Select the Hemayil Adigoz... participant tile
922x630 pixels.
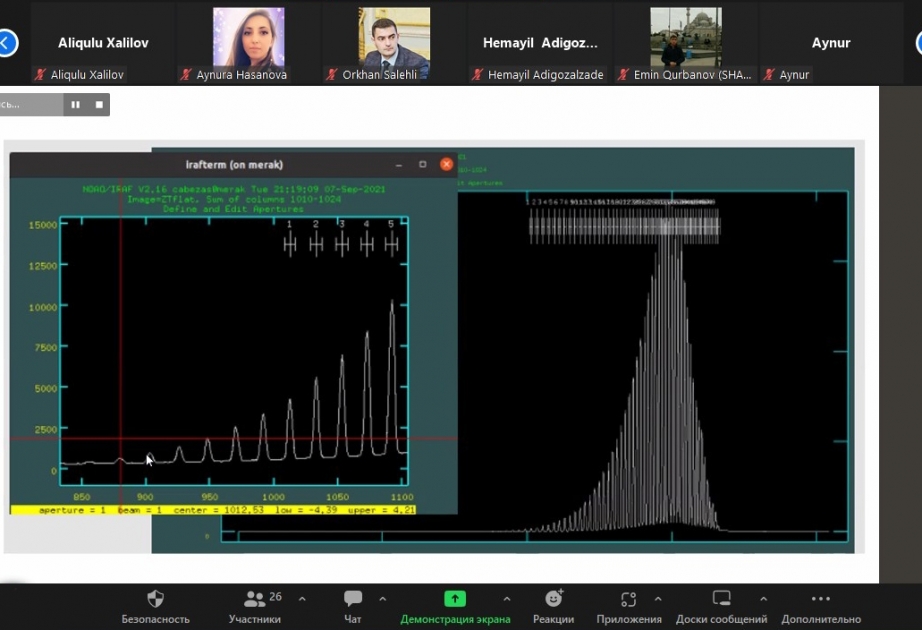[540, 43]
